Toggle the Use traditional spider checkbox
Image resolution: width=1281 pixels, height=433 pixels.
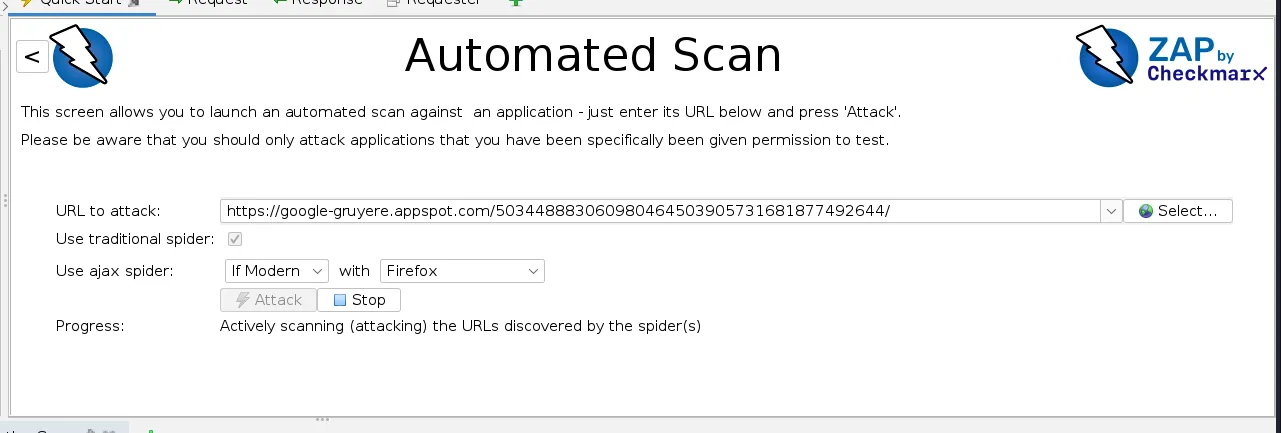pos(235,239)
